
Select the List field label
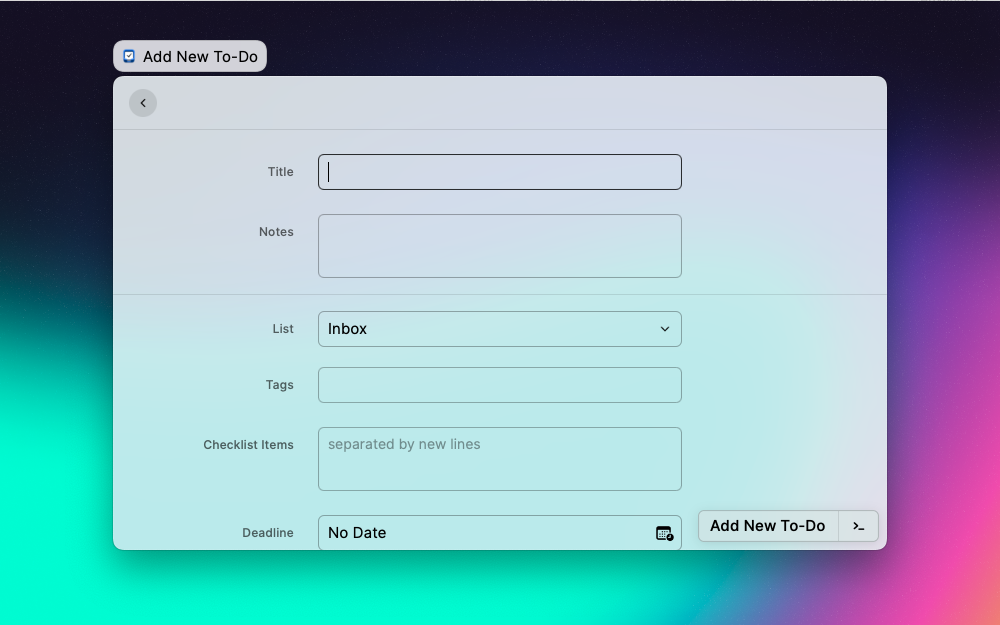point(283,329)
